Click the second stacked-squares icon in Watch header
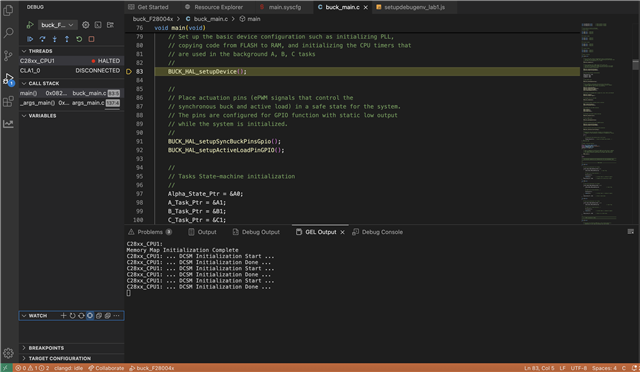Screen dimensions: 640x372 coord(108,315)
